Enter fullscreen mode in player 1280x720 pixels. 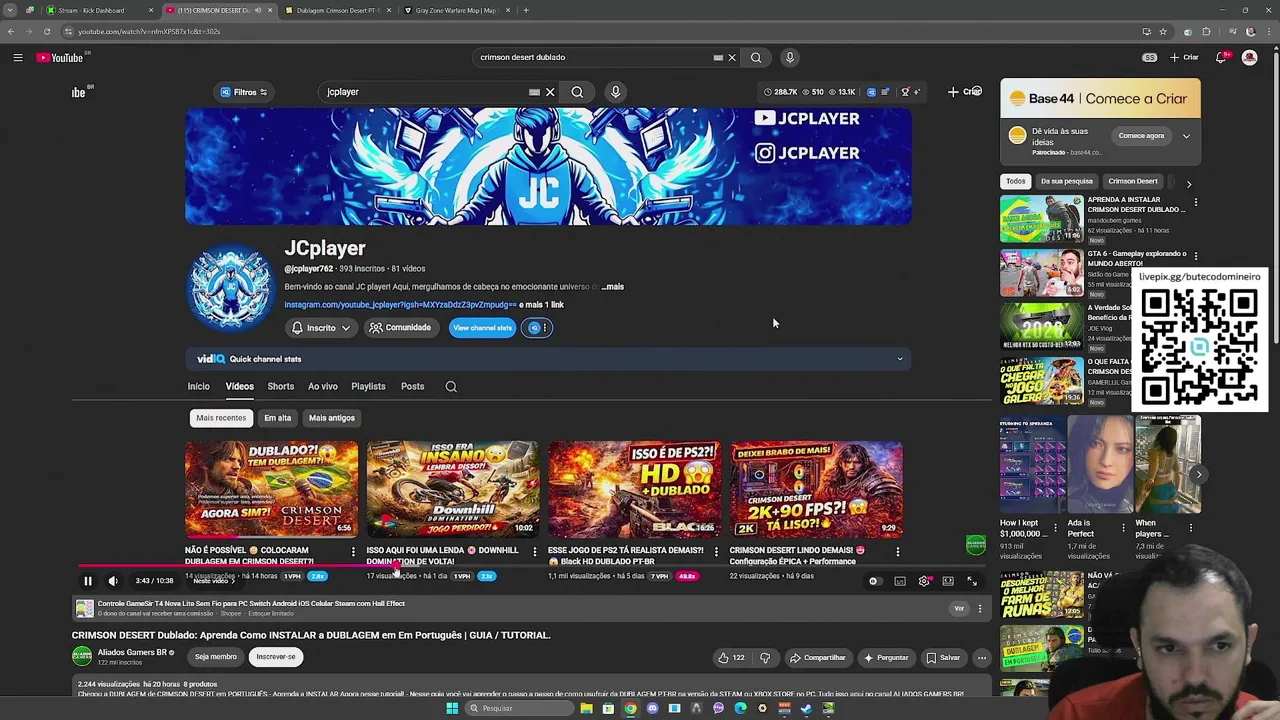coord(972,581)
